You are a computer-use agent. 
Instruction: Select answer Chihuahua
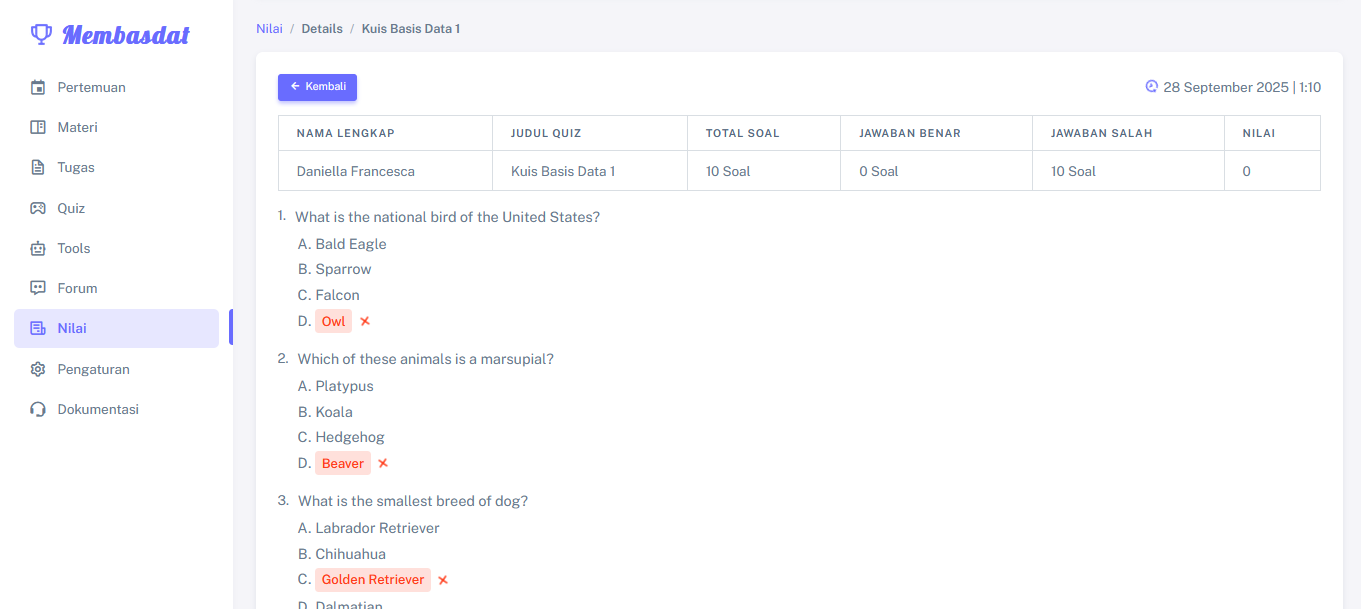point(350,554)
